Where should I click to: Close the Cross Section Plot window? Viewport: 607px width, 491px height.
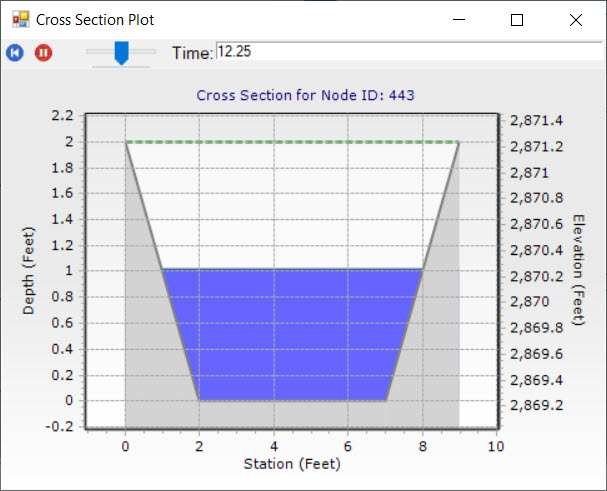[576, 19]
